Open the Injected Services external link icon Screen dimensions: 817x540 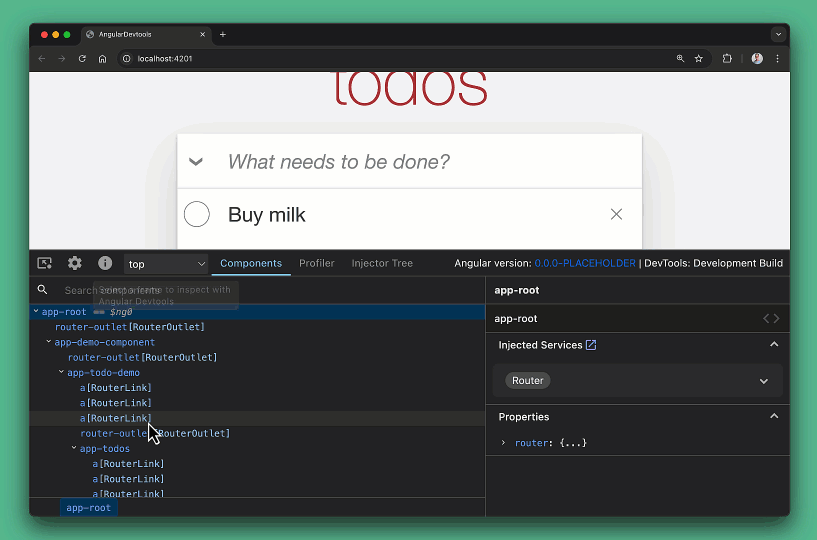pos(591,345)
